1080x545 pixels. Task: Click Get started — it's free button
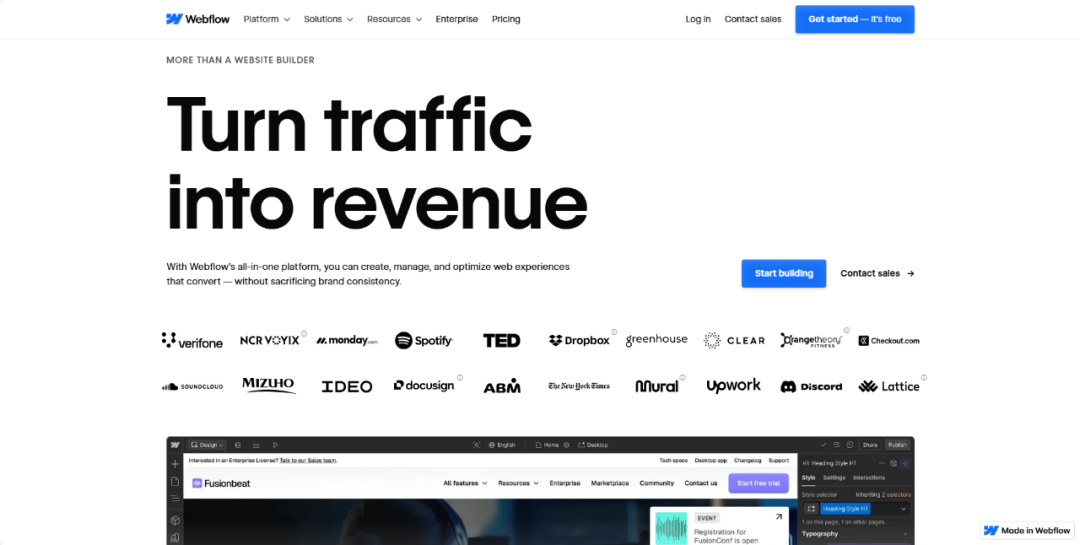pos(855,19)
